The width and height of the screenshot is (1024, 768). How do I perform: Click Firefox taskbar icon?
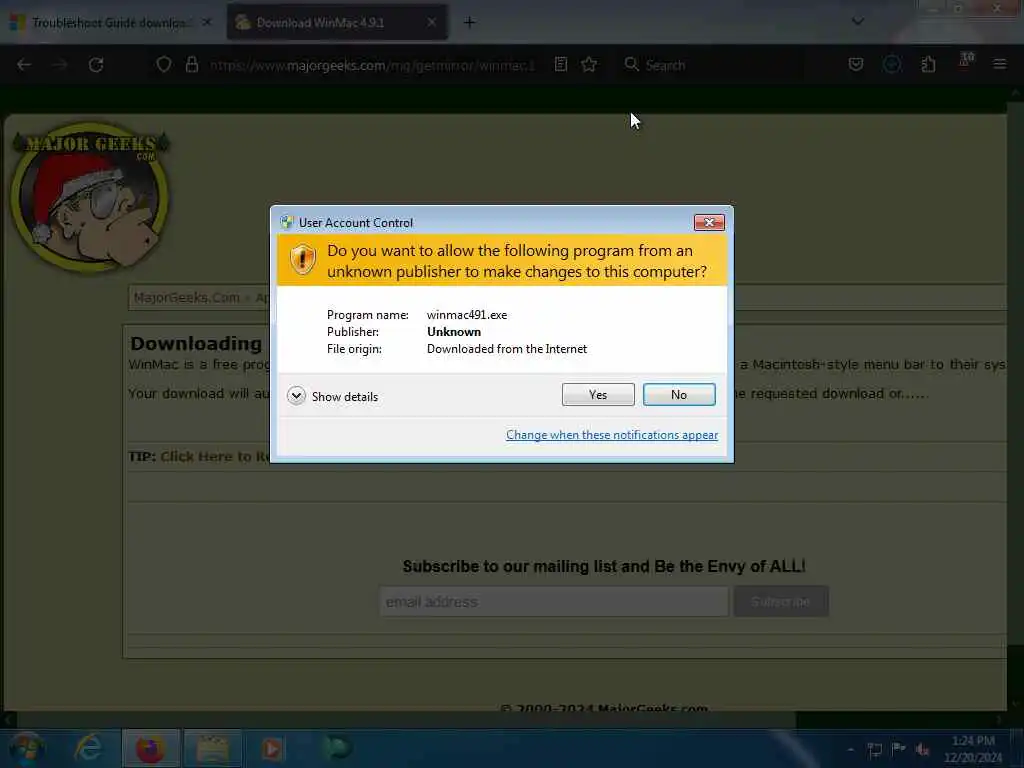(150, 748)
